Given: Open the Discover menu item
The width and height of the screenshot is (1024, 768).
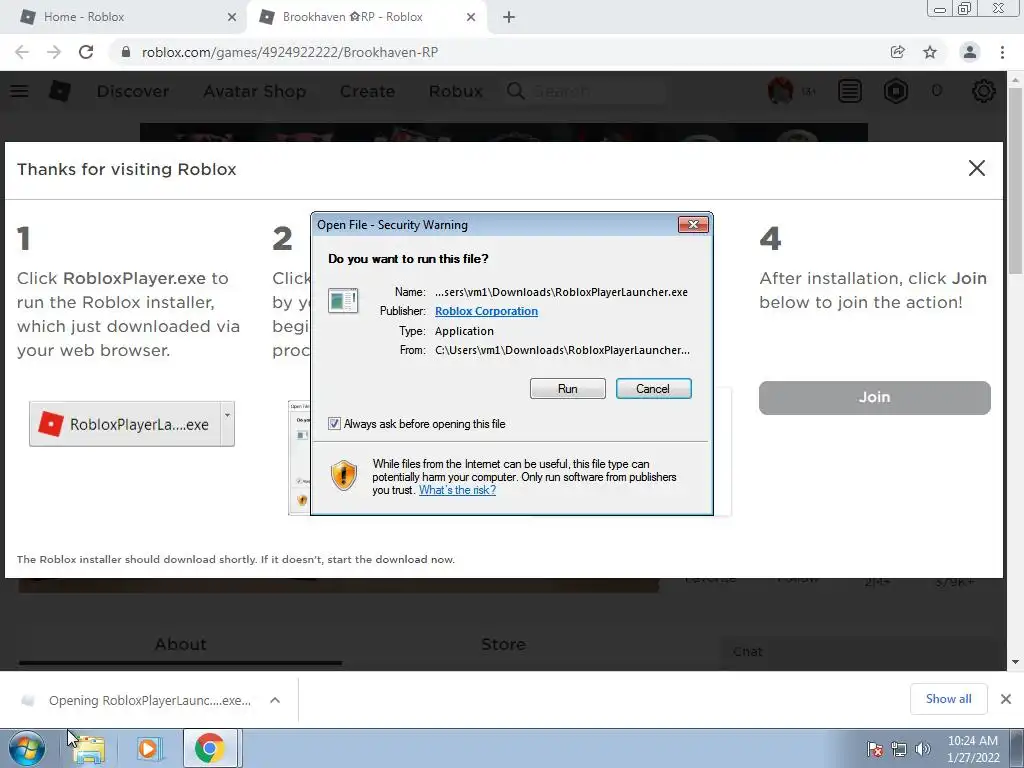Looking at the screenshot, I should click(x=133, y=91).
